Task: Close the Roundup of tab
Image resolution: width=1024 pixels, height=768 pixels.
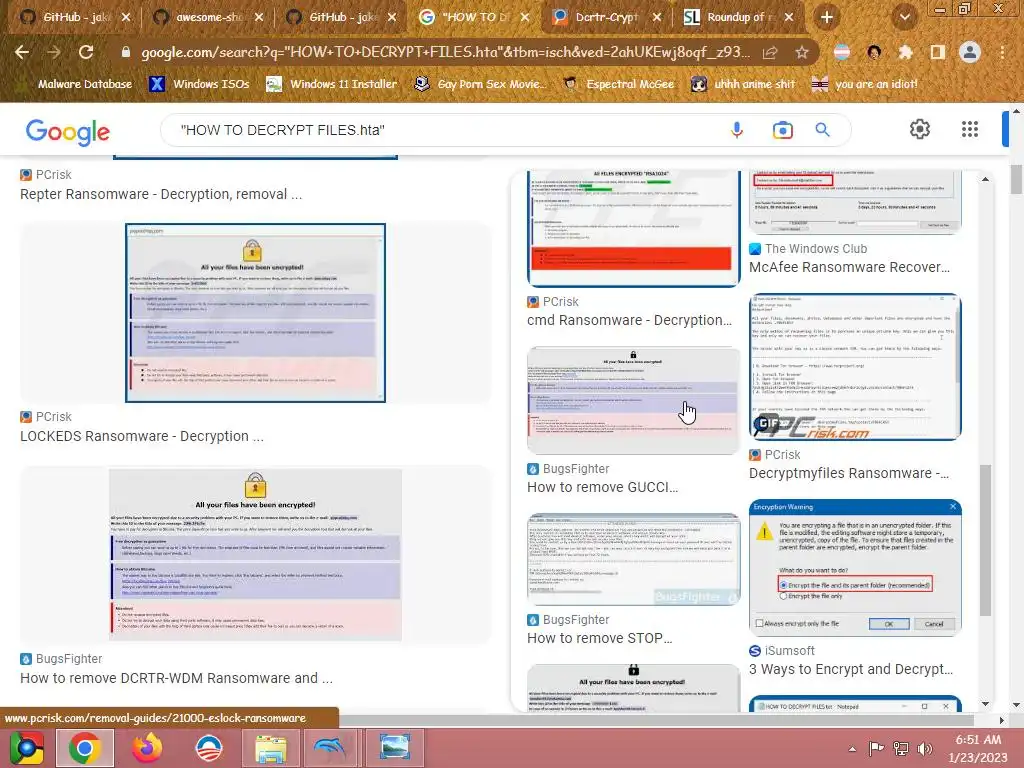Action: point(788,17)
